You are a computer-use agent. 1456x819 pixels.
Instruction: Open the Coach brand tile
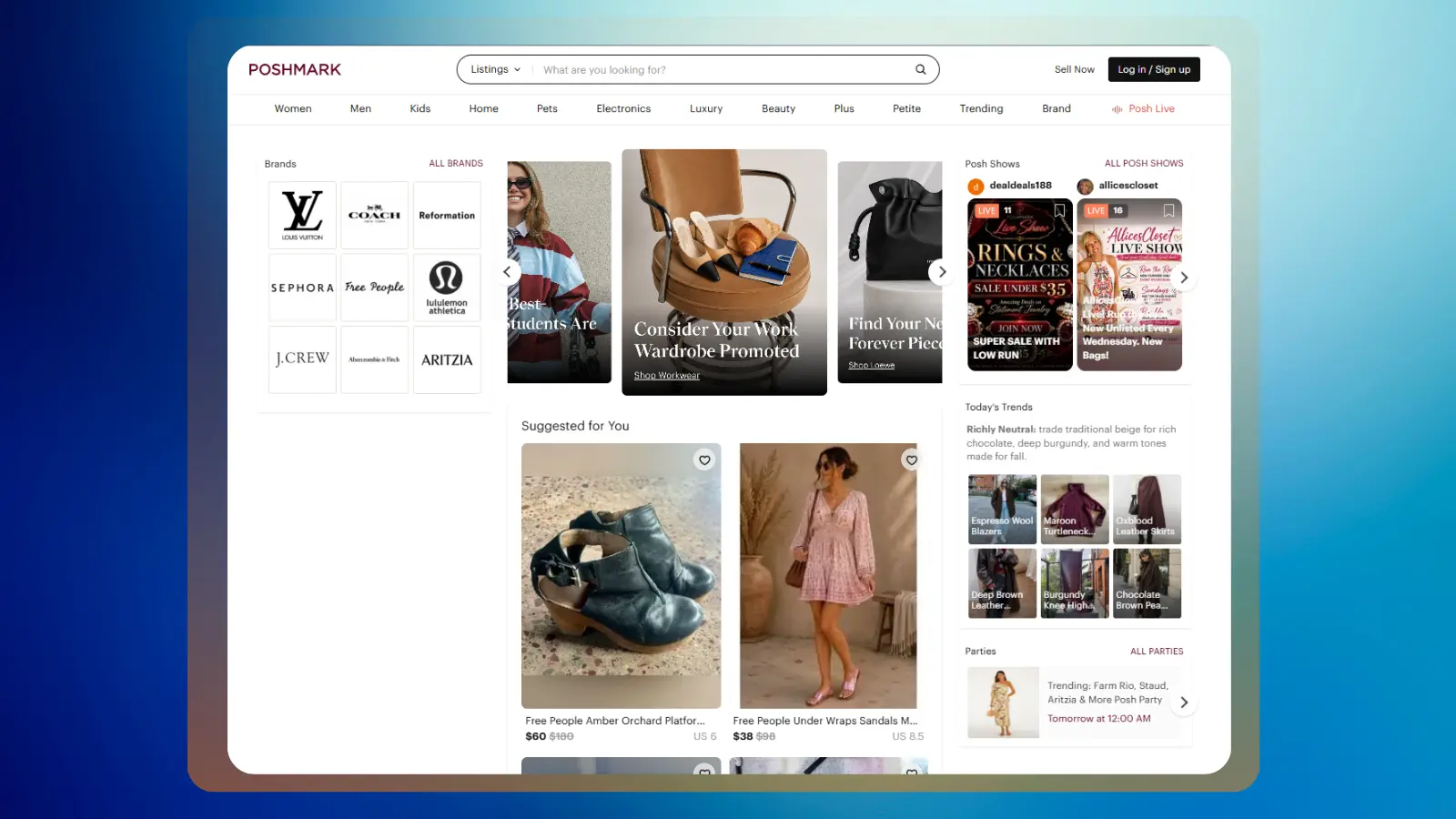tap(374, 215)
